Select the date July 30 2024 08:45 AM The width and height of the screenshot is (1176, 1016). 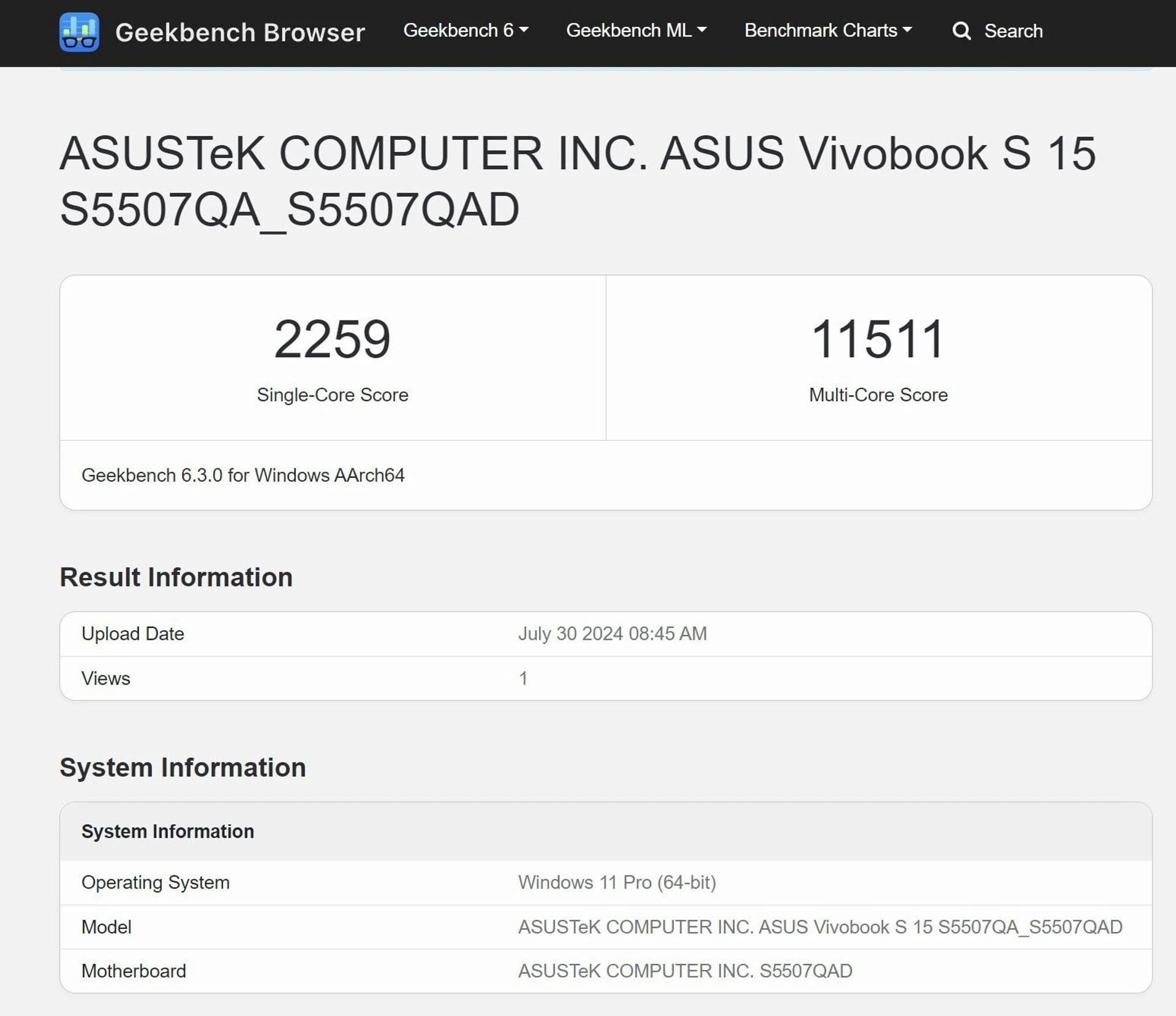612,634
